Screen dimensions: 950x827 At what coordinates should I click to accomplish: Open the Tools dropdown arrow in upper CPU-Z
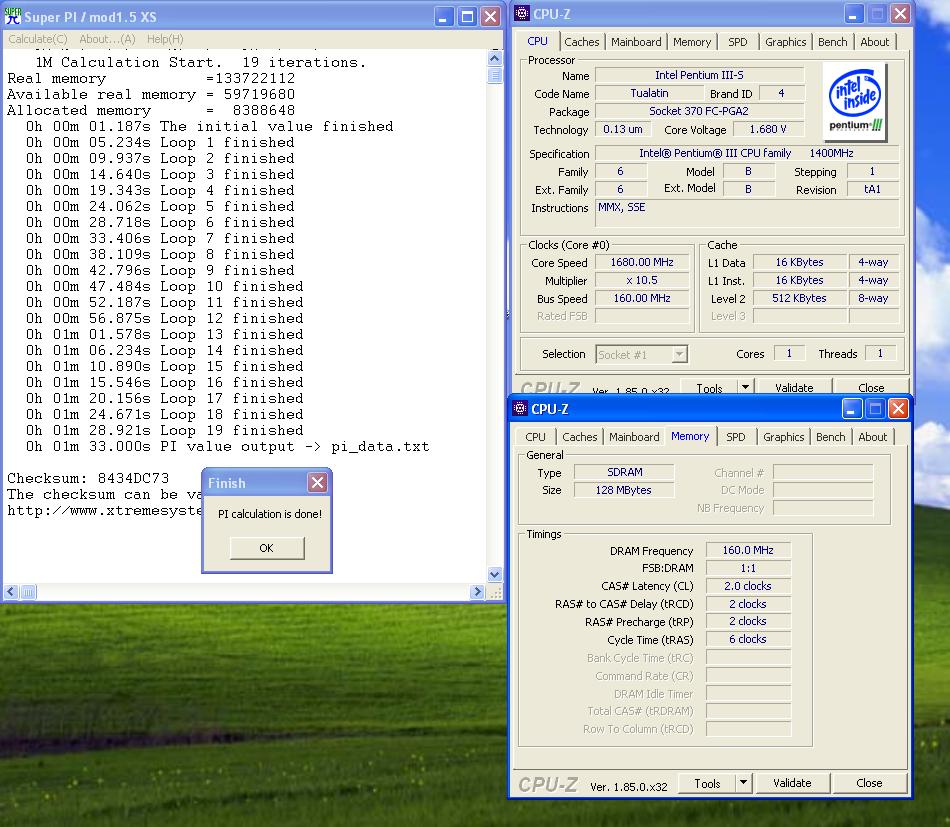point(745,387)
